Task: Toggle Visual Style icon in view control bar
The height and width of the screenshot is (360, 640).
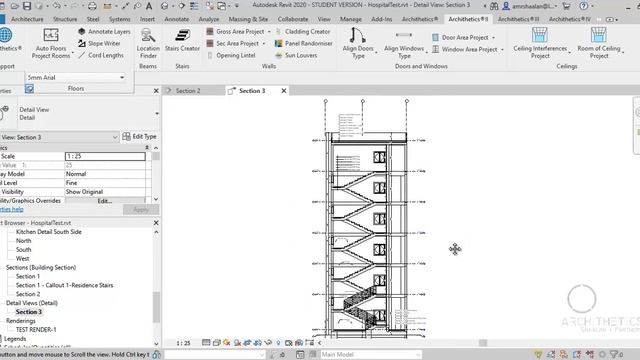Action: pyautogui.click(x=217, y=343)
